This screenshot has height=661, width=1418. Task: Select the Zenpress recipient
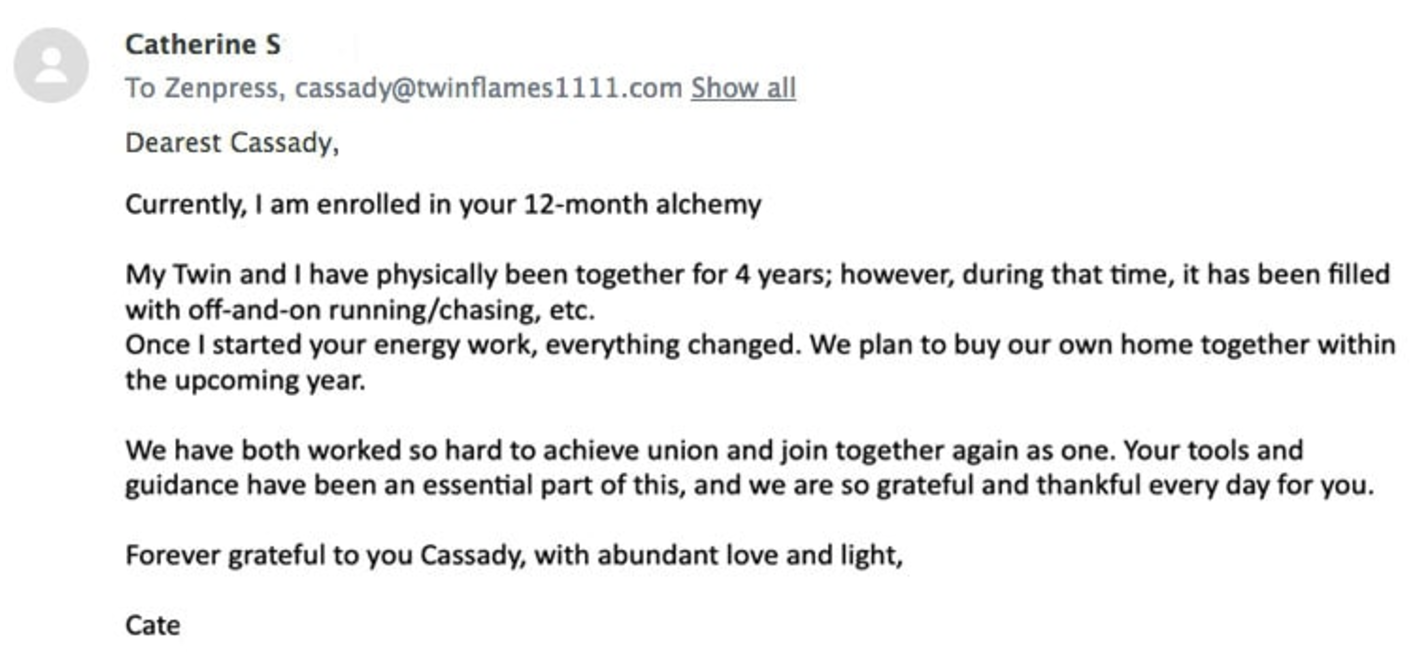click(223, 88)
